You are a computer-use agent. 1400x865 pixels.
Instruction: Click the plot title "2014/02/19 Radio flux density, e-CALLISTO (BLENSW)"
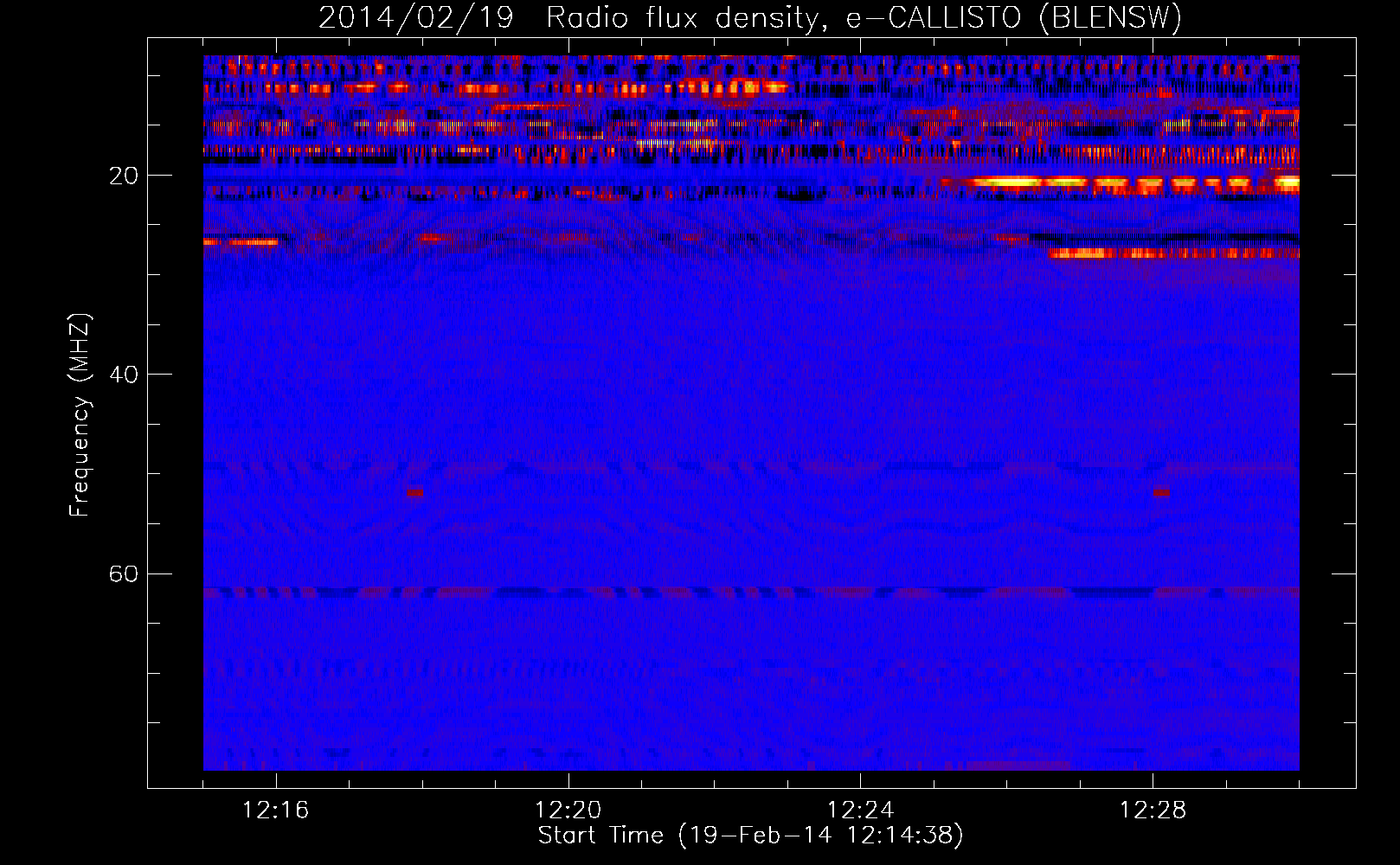[750, 17]
